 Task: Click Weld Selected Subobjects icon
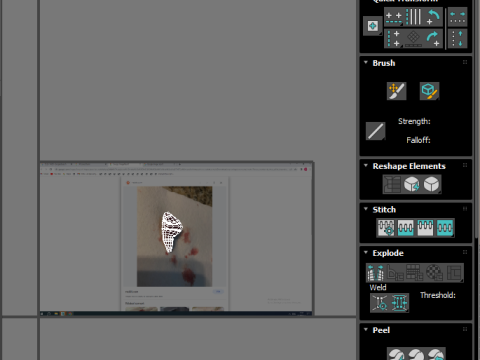(399, 303)
